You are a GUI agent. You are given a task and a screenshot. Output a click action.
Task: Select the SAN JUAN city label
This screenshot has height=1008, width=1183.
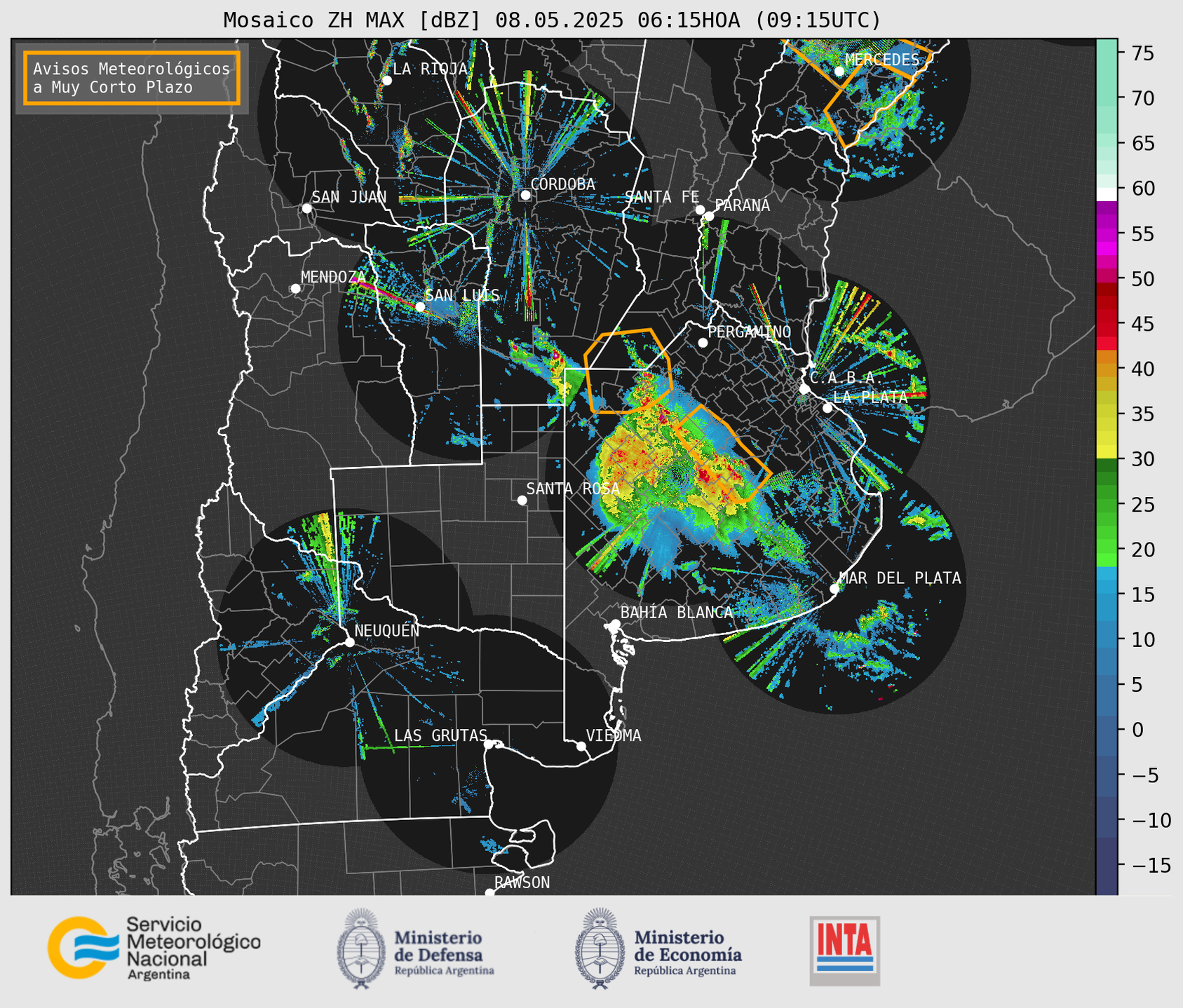349,197
